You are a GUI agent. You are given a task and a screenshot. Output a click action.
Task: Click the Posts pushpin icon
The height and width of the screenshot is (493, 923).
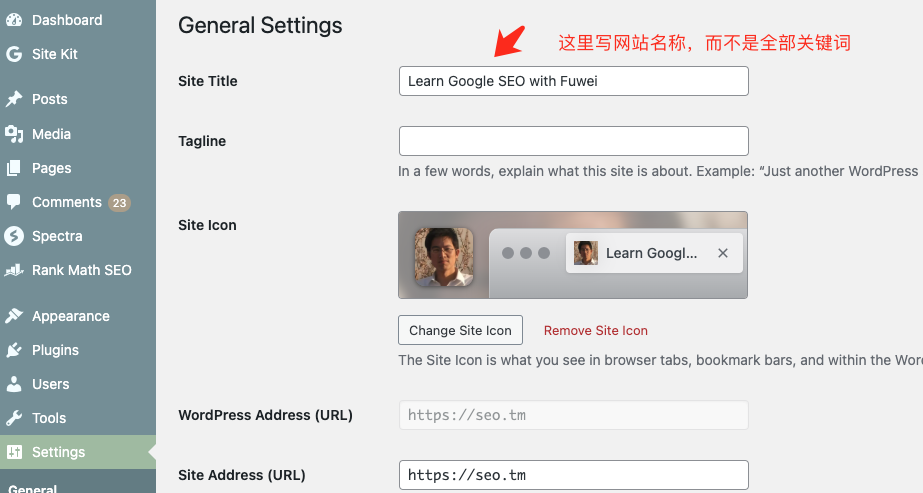pos(14,99)
